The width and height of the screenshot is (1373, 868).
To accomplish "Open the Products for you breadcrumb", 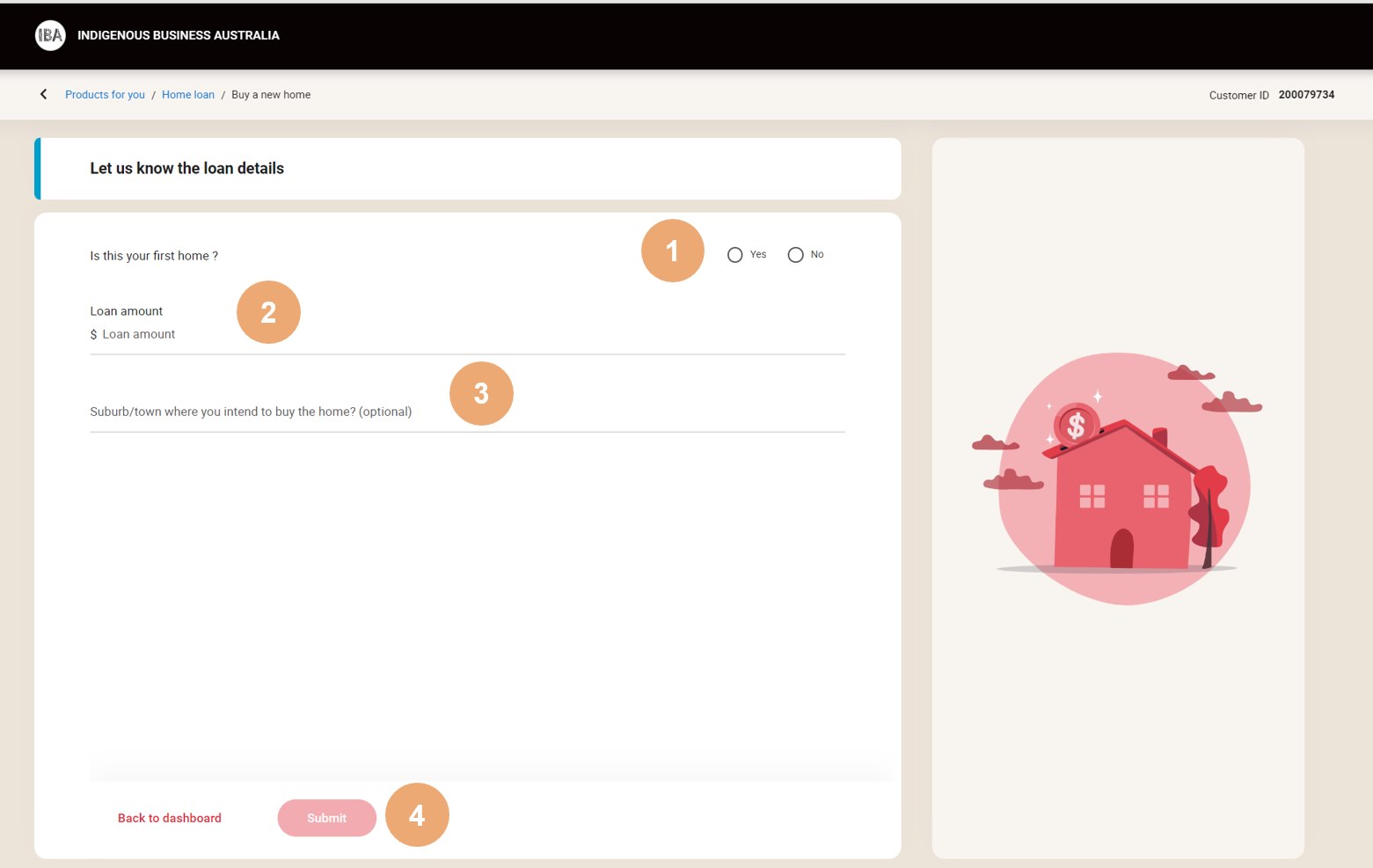I will (x=105, y=95).
